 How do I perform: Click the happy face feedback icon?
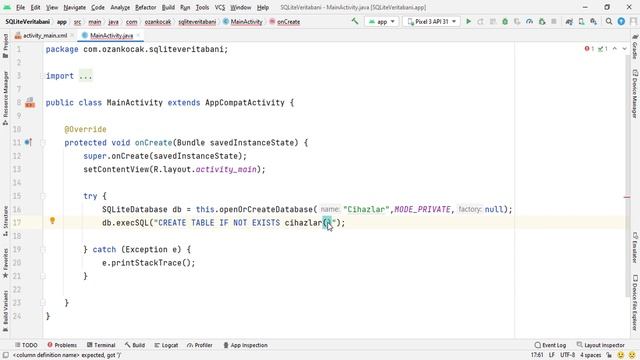pos(621,356)
